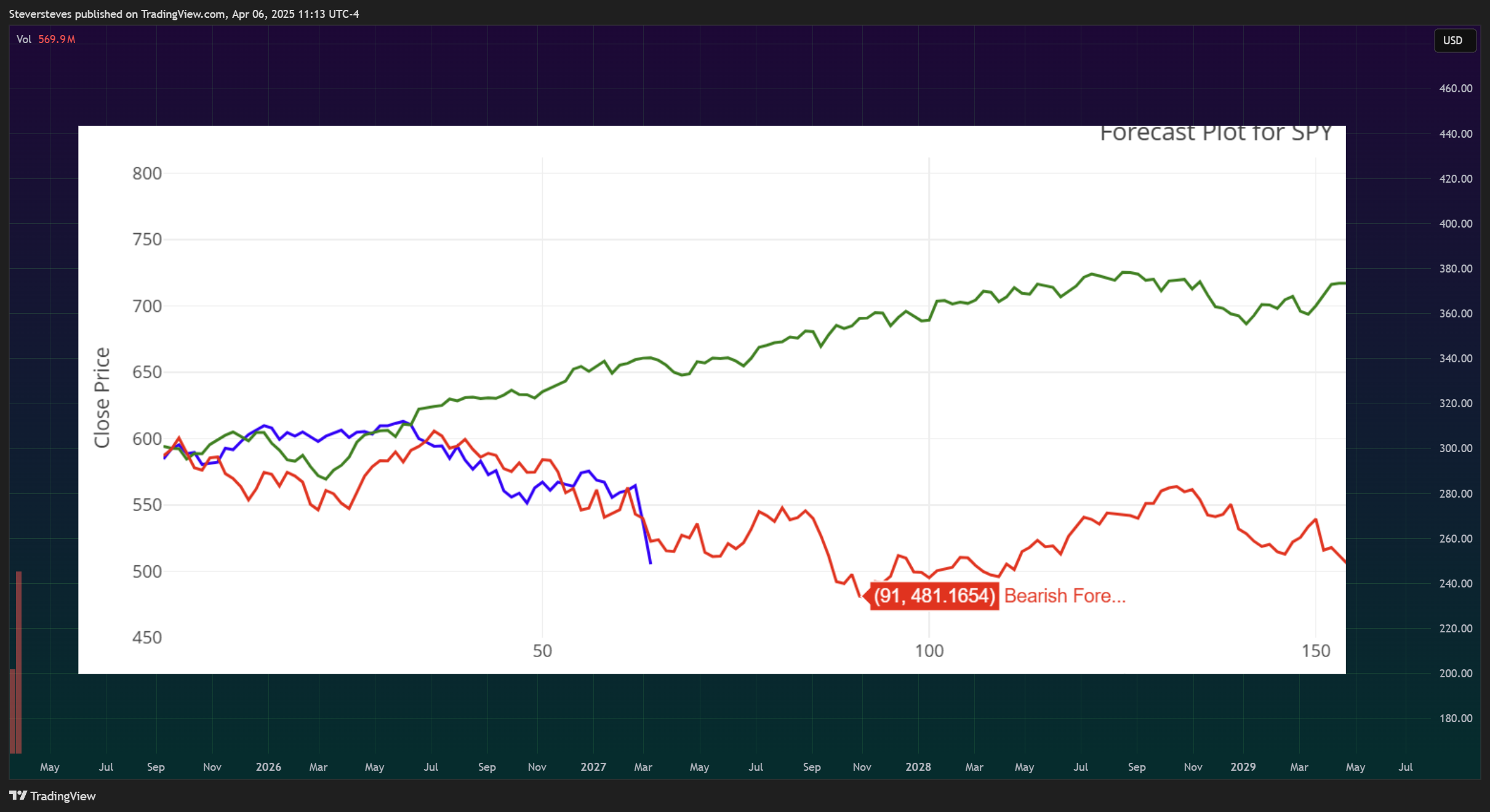The image size is (1490, 812).
Task: Click the Forecast Plot for SPY title
Action: [x=1216, y=134]
